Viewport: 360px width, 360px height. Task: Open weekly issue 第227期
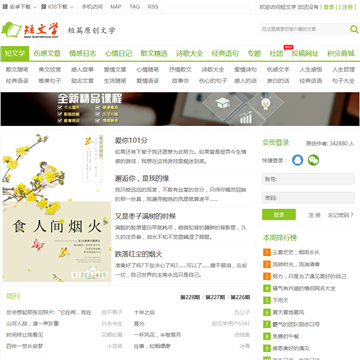pos(215,297)
